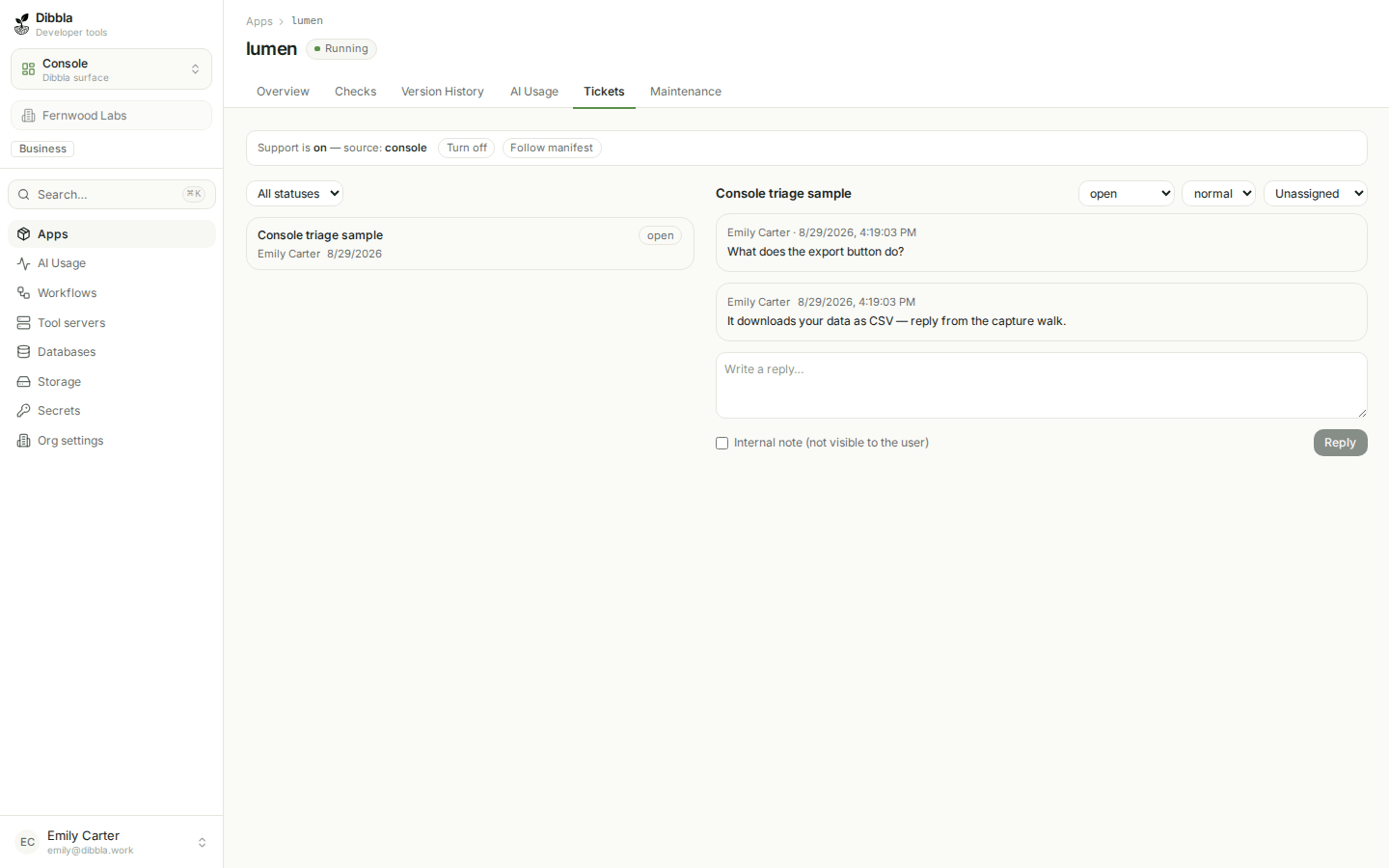Open Tool servers in the sidebar

112,323
